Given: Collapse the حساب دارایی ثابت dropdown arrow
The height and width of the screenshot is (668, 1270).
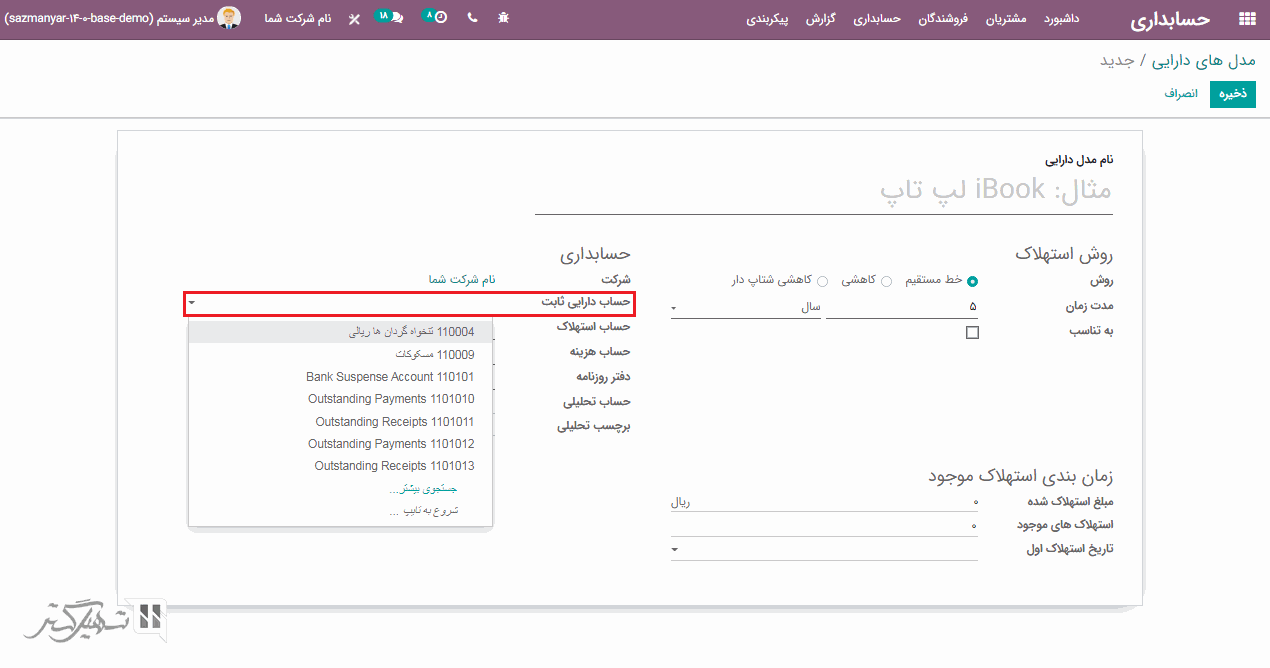Looking at the screenshot, I should (192, 302).
